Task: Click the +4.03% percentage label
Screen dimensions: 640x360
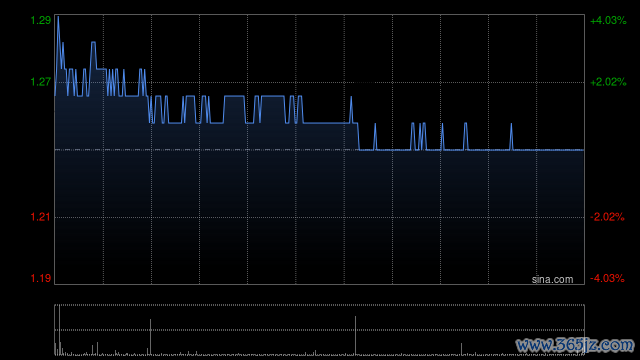Action: click(x=608, y=20)
